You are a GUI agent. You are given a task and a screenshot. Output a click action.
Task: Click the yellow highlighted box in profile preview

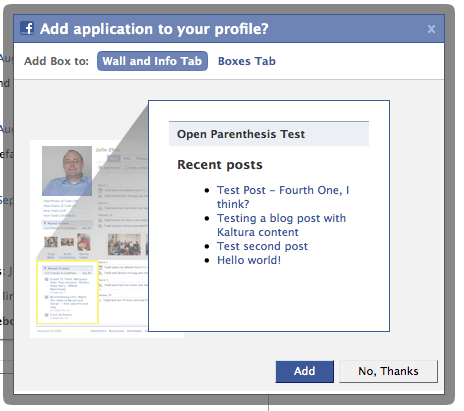coord(67,292)
